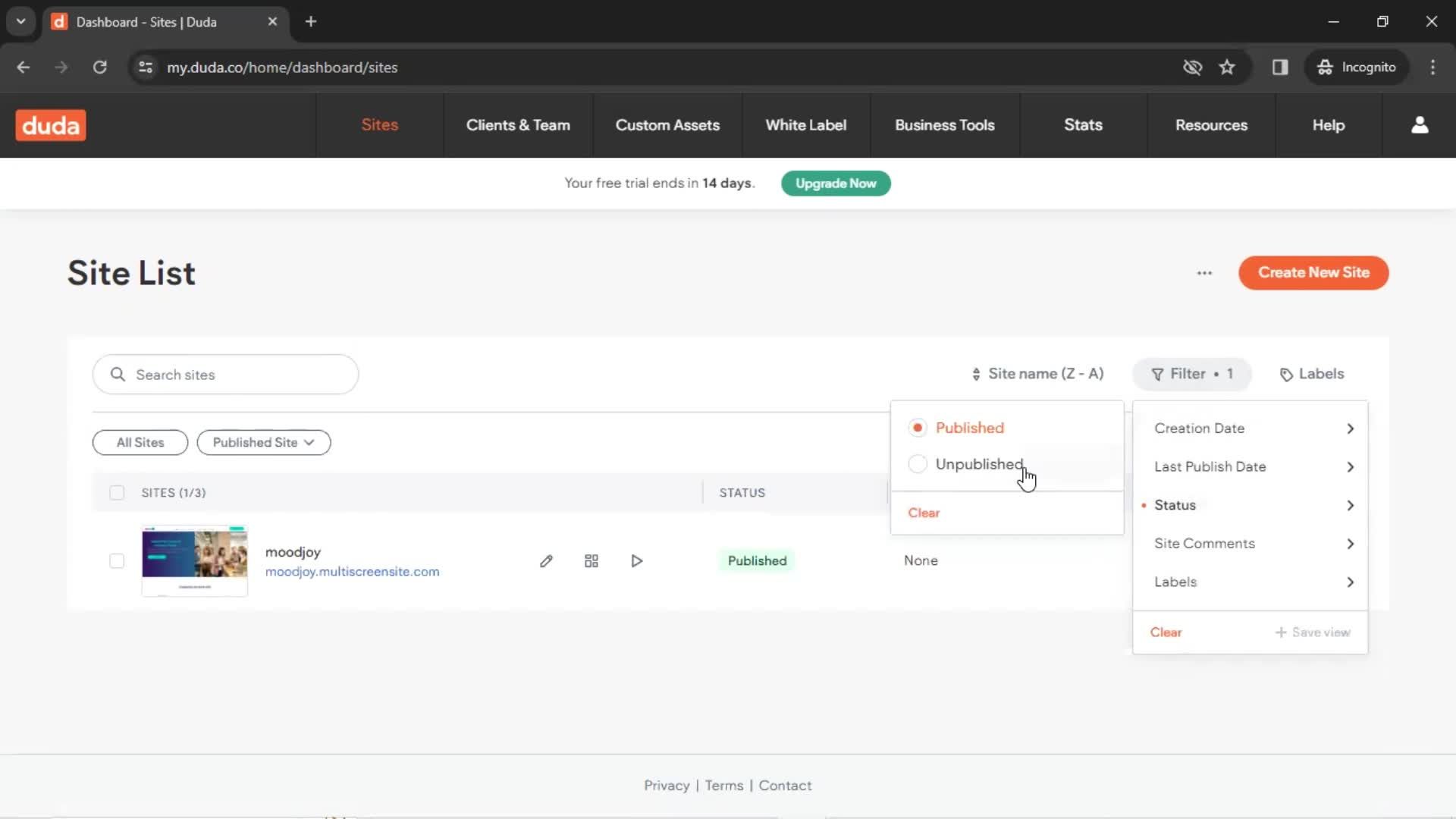Expand the Last Publish Date filter
Image resolution: width=1456 pixels, height=819 pixels.
coord(1250,466)
